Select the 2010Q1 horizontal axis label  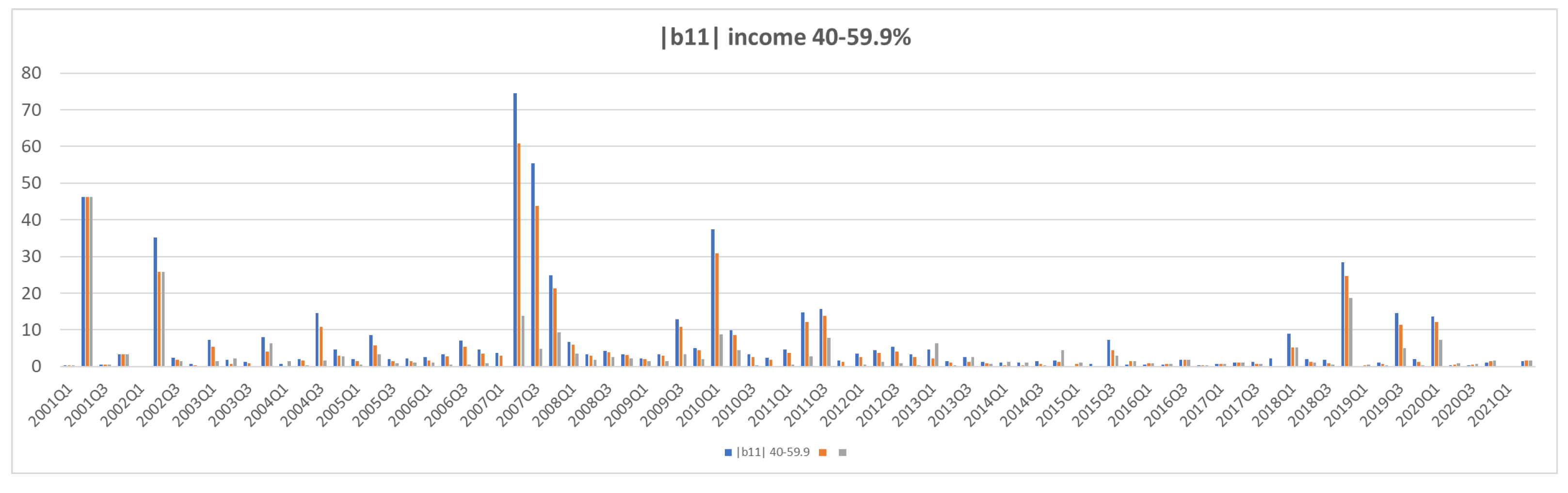[x=698, y=405]
